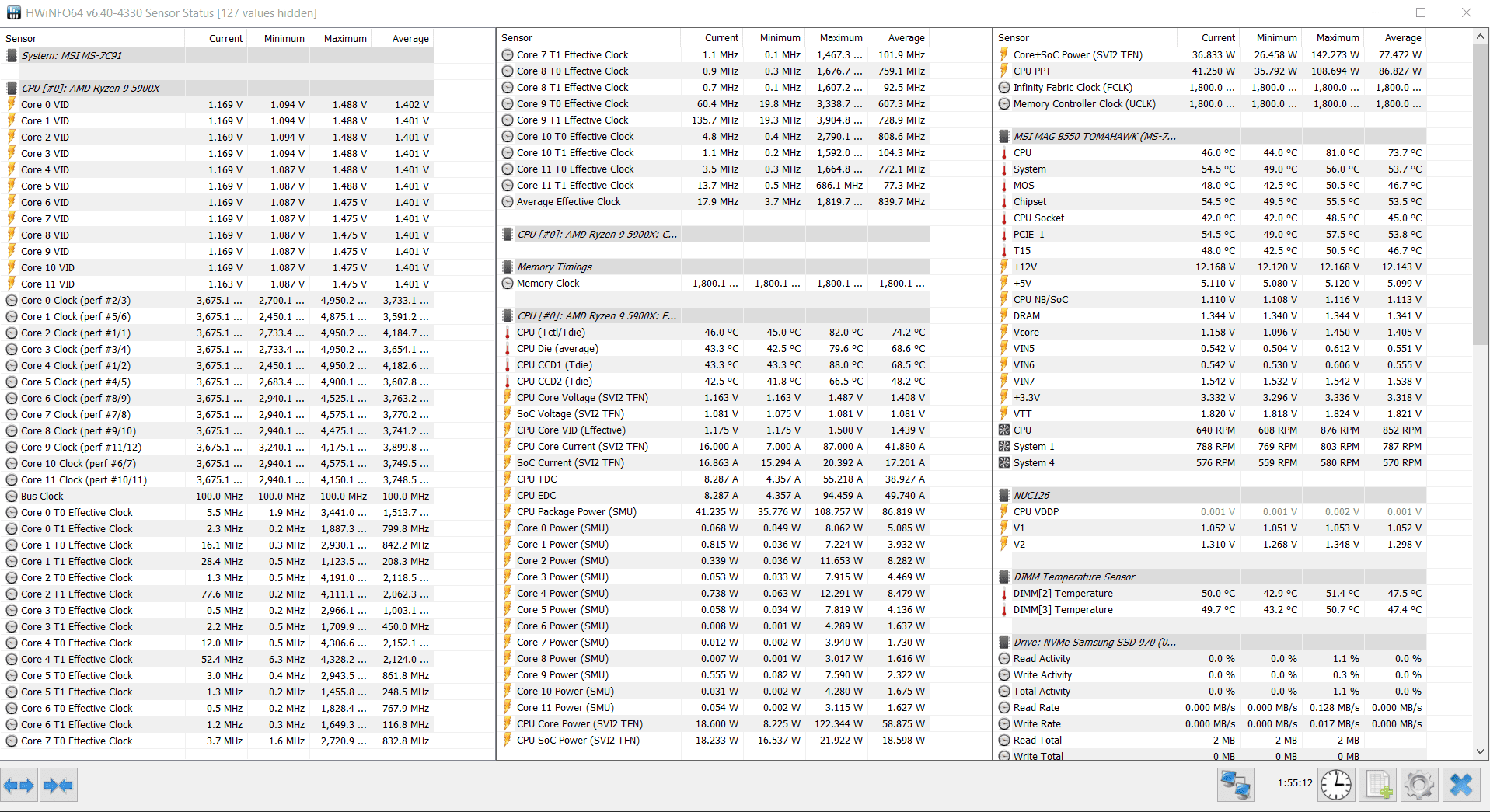Select the Core 7 T0 Effective Clock row

click(x=218, y=741)
